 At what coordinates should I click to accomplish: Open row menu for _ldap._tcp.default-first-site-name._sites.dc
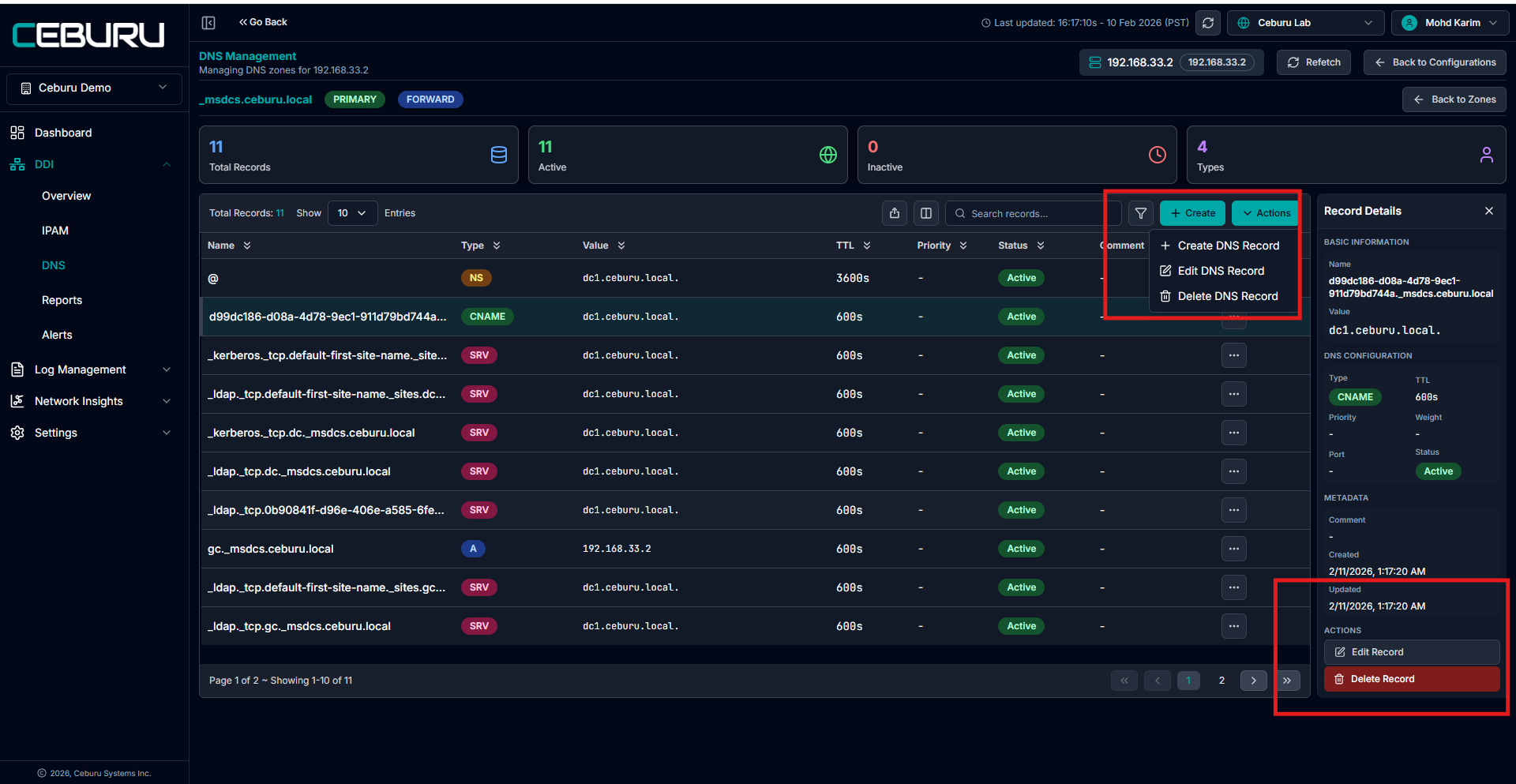tap(1234, 394)
